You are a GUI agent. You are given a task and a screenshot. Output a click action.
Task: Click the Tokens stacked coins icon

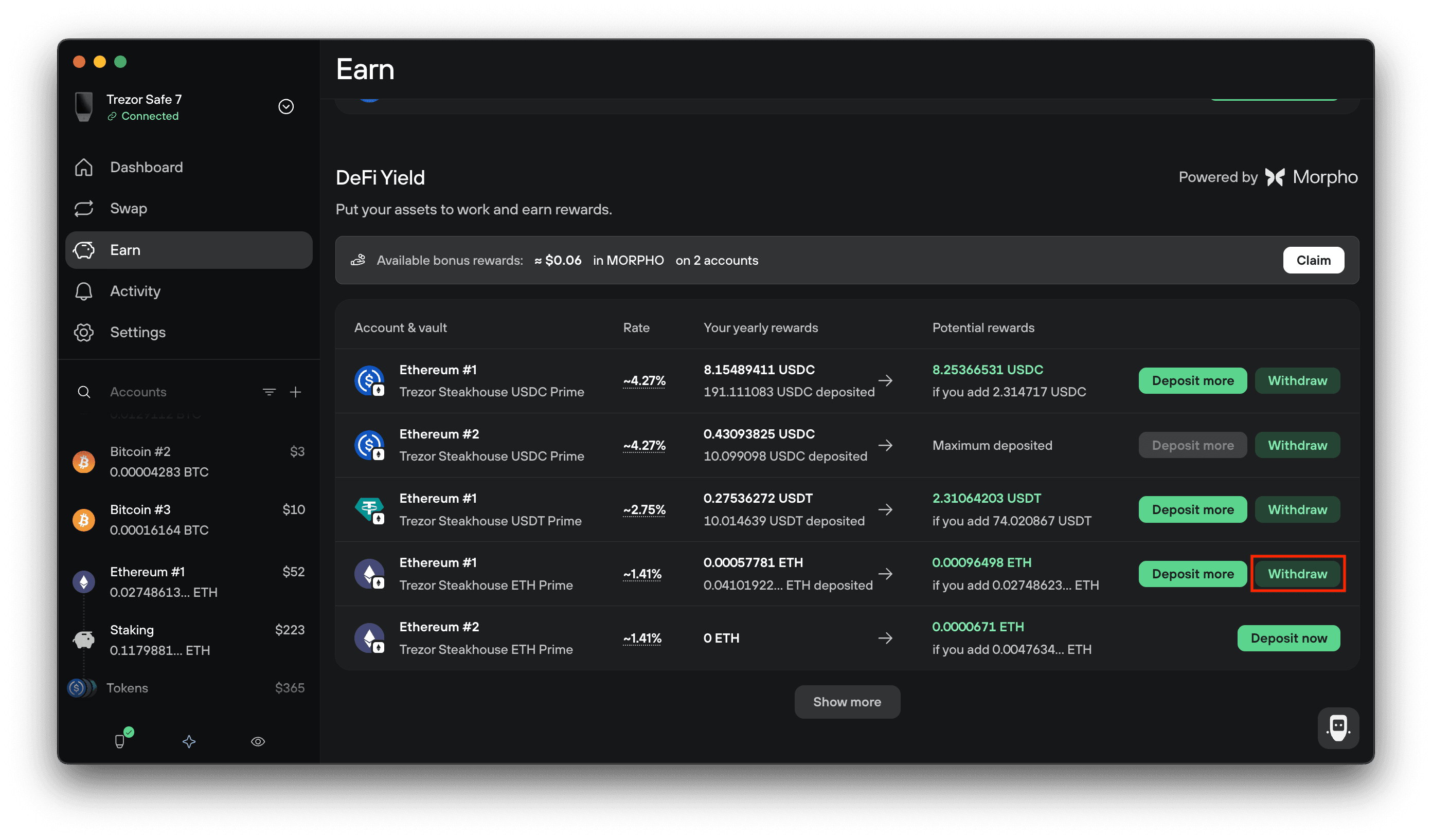(81, 688)
